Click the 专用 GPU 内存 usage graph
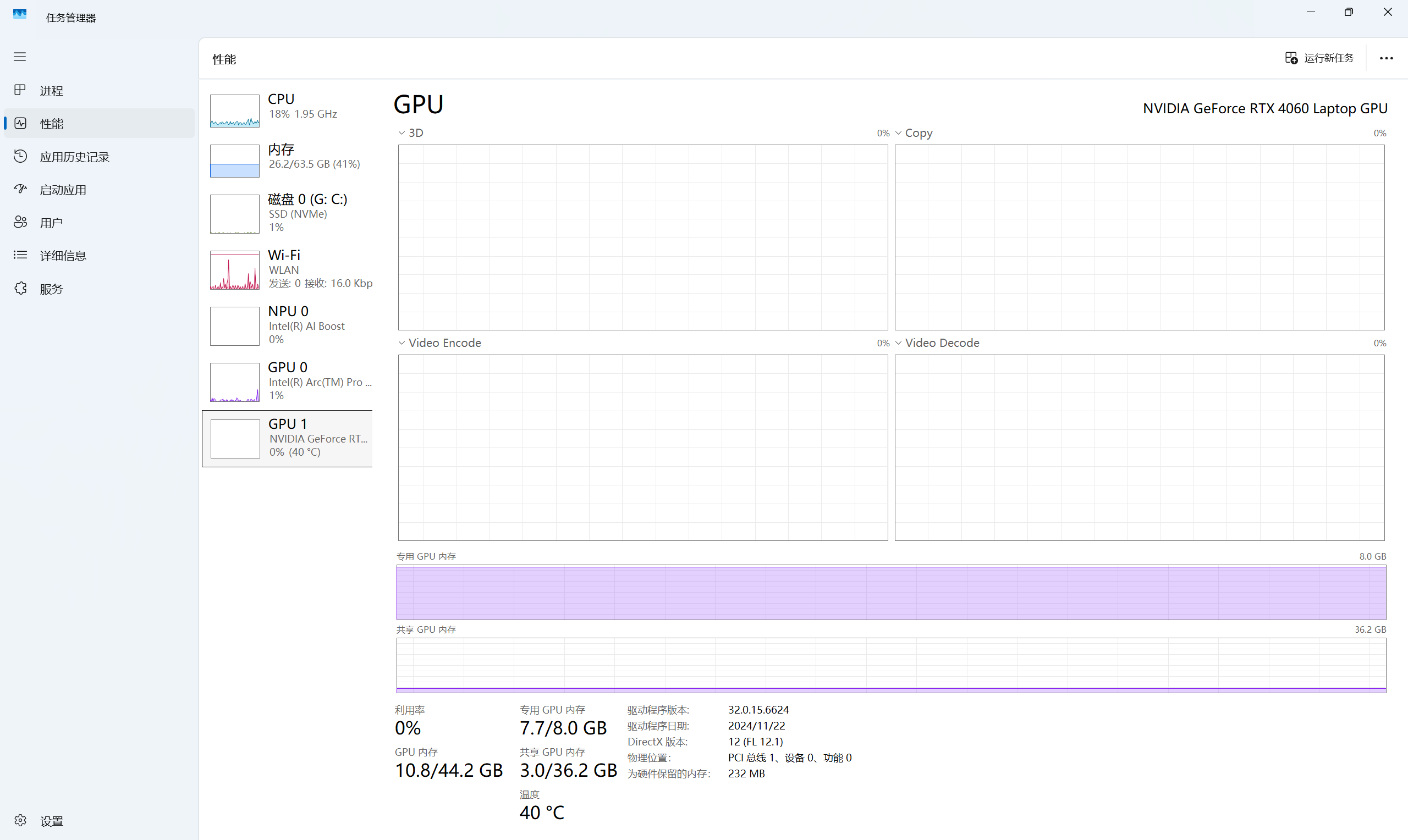The height and width of the screenshot is (840, 1408). [890, 593]
